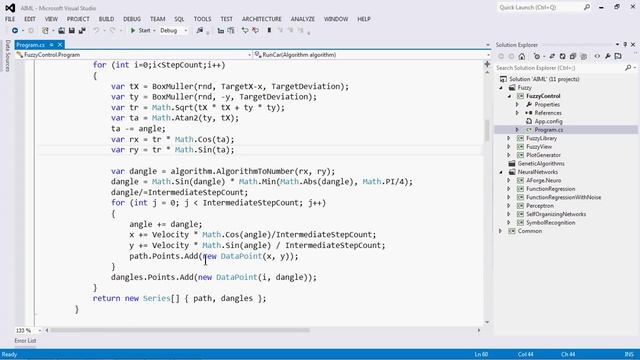Click the Open File toolbar icon
The image size is (640, 360).
click(x=61, y=31)
